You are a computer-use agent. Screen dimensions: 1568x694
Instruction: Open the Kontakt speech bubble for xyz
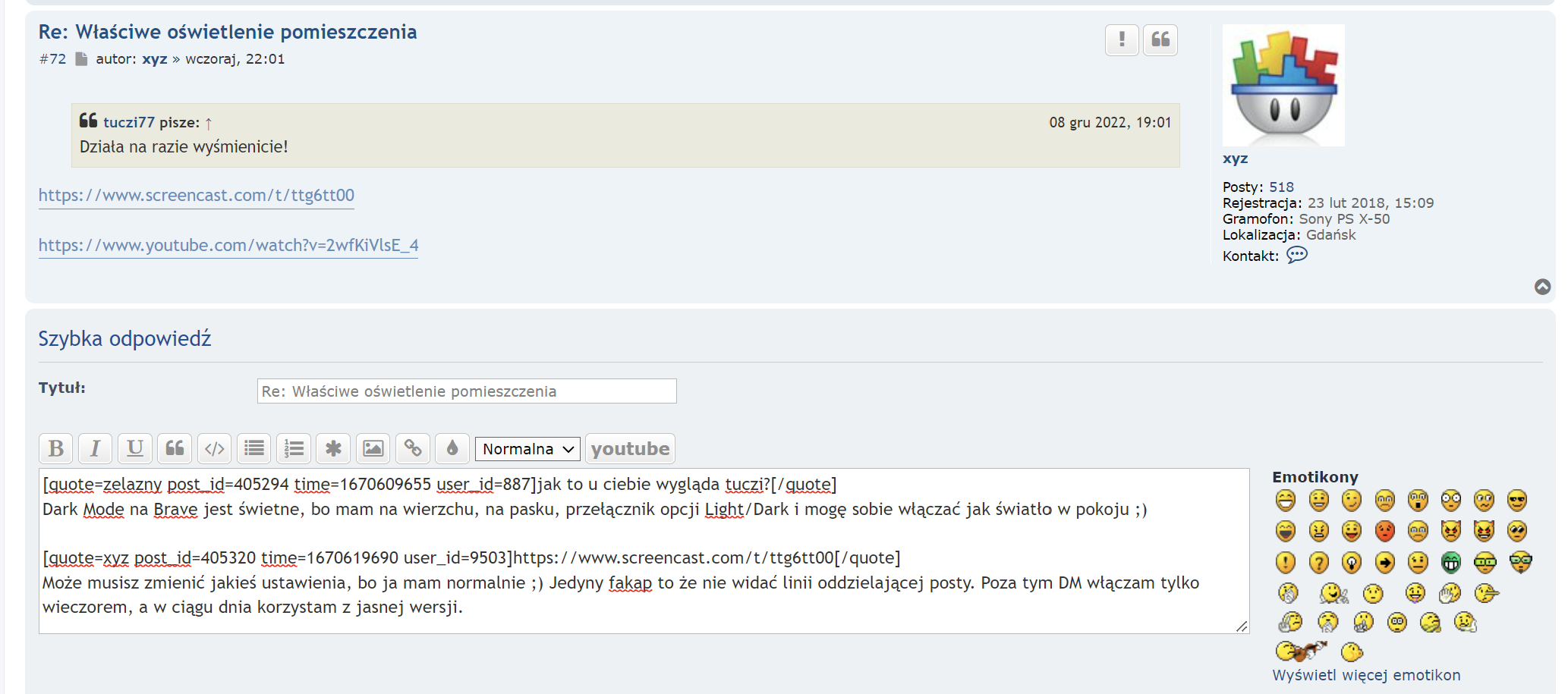tap(1297, 255)
